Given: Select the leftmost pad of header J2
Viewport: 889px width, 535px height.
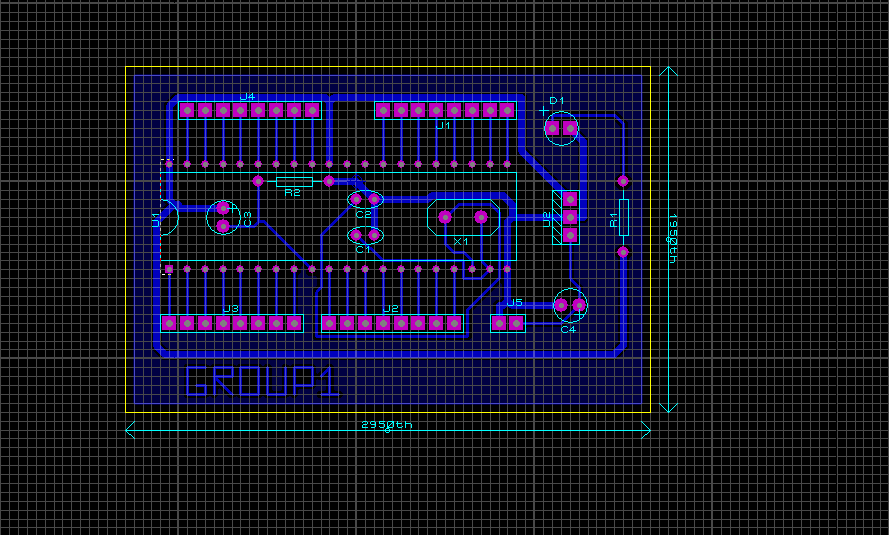Looking at the screenshot, I should (x=329, y=324).
